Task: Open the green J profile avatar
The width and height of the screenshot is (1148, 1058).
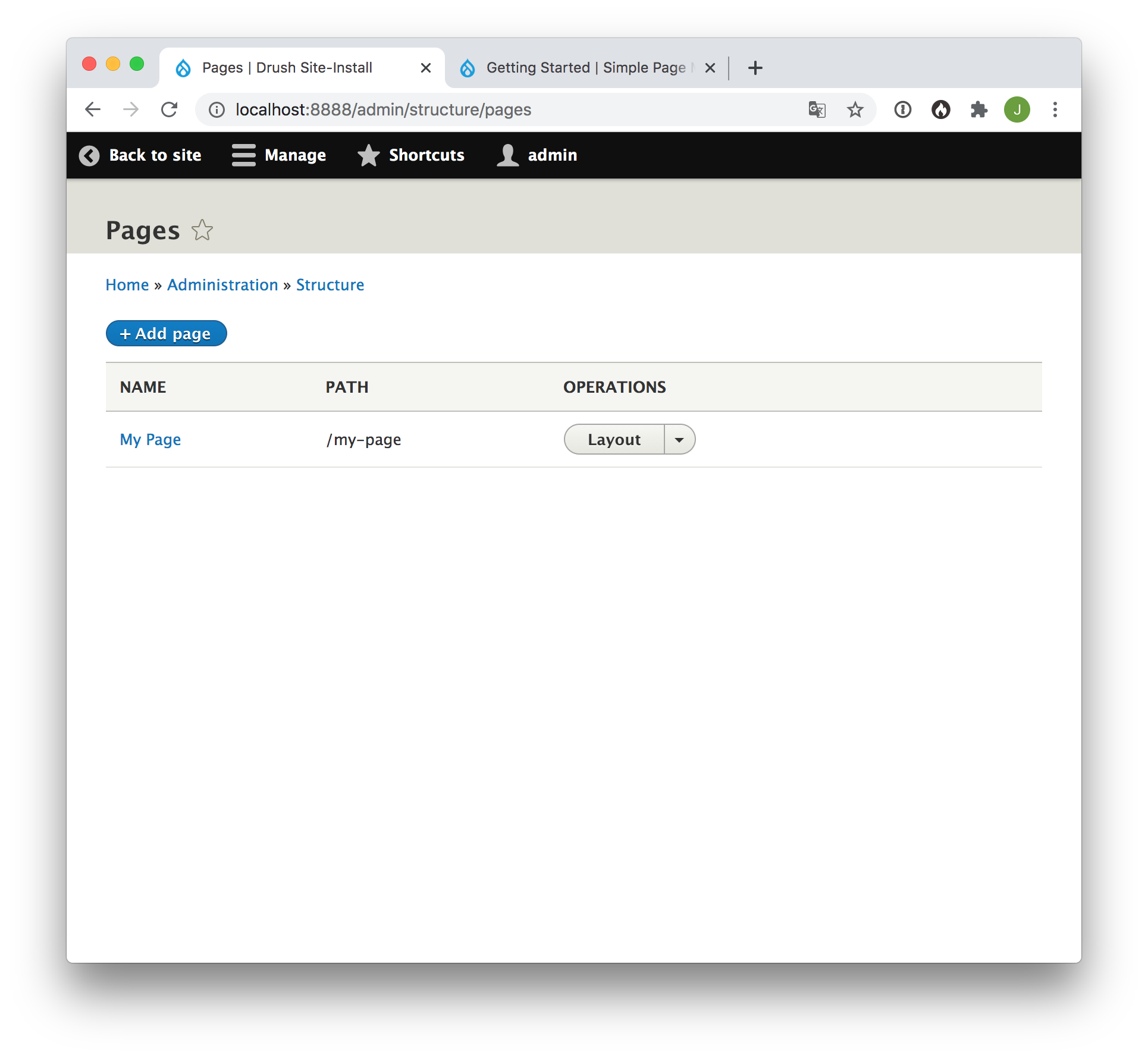Action: click(1017, 109)
